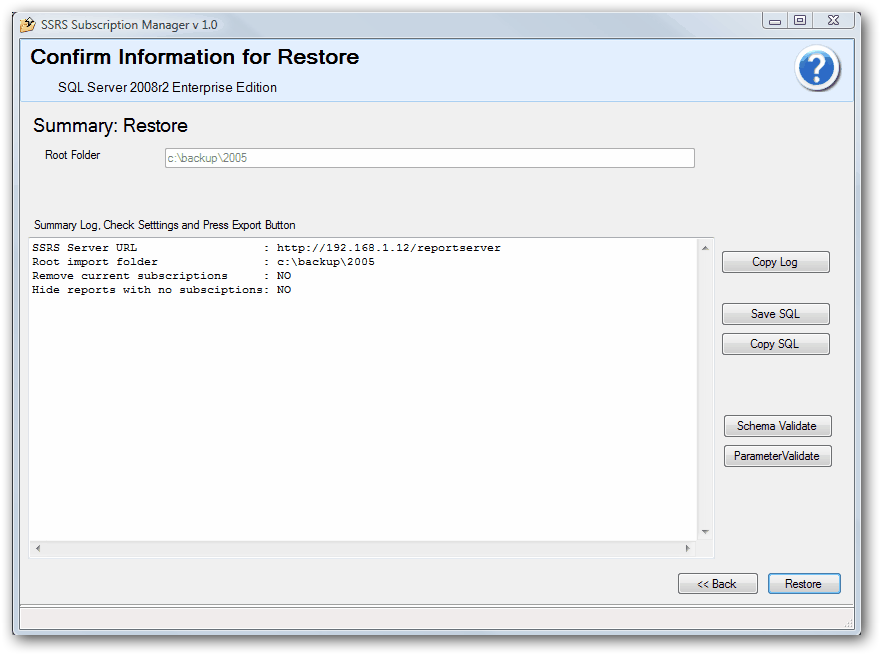The height and width of the screenshot is (655, 881).
Task: Click the SSRS Subscription Manager title bar icon
Action: 28,25
